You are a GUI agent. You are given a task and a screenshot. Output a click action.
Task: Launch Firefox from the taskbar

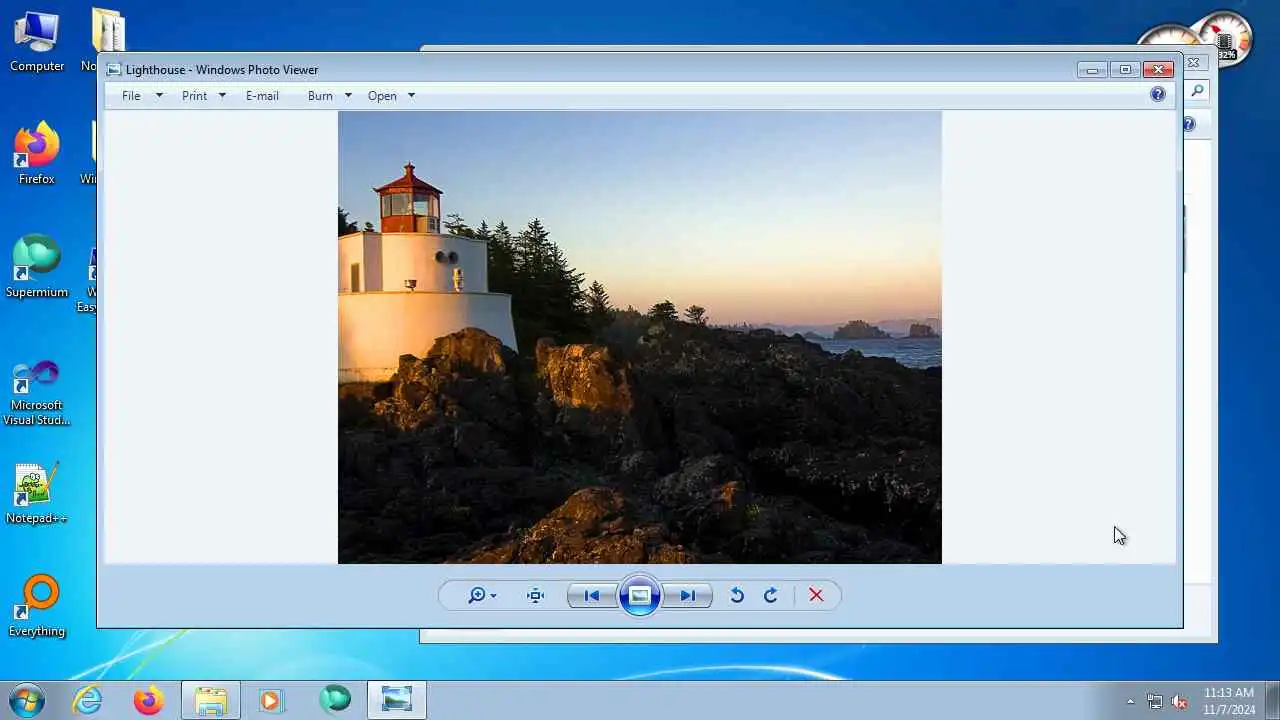[149, 700]
